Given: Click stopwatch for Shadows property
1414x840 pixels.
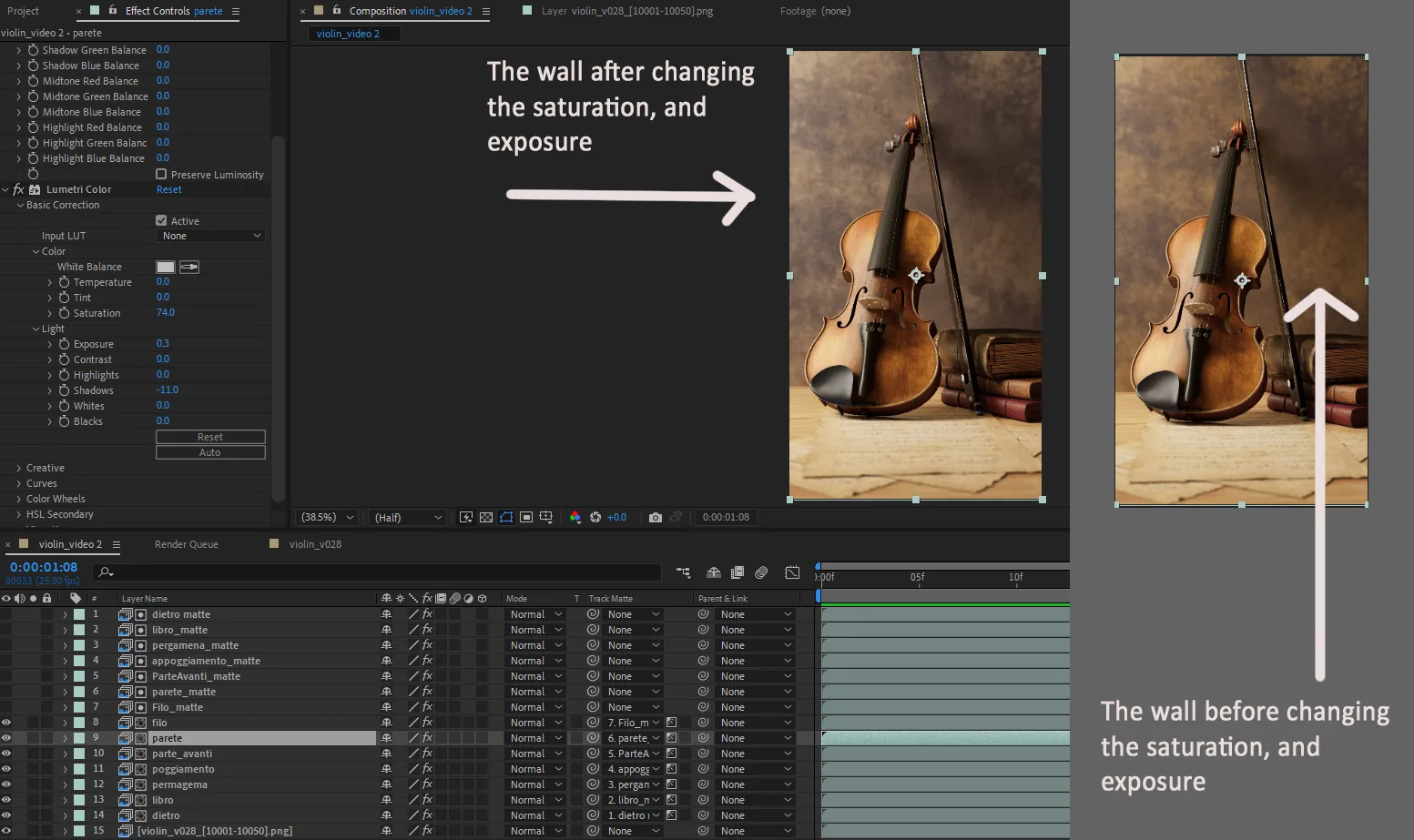Looking at the screenshot, I should click(64, 390).
